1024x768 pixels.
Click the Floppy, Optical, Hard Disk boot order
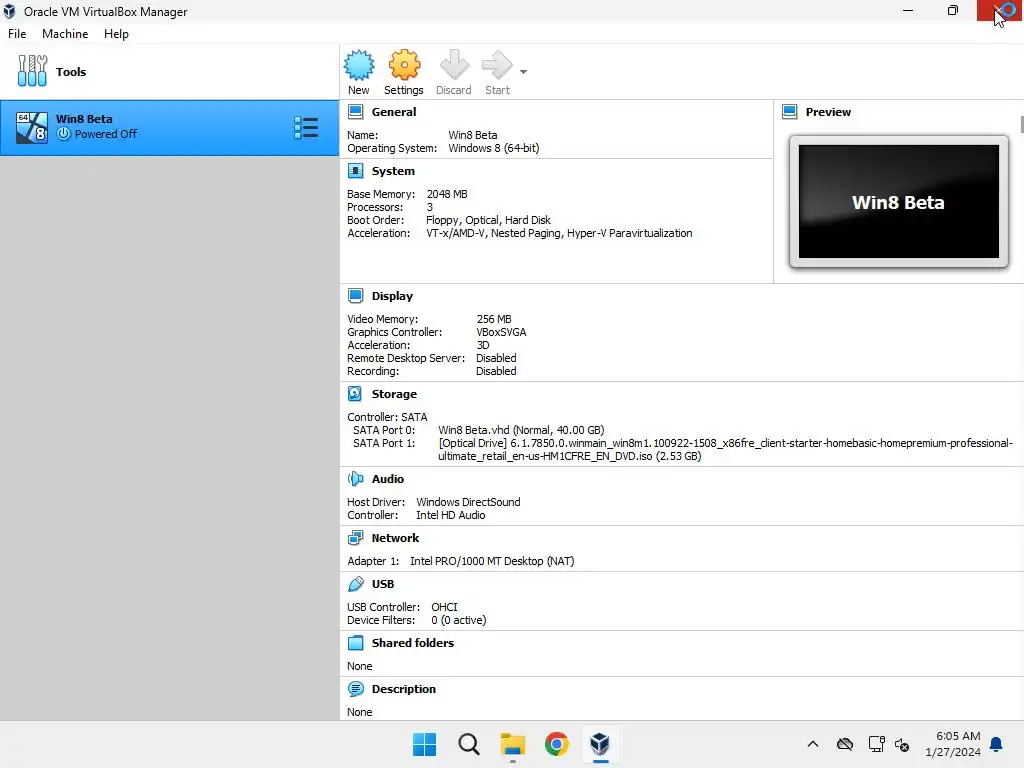point(488,220)
